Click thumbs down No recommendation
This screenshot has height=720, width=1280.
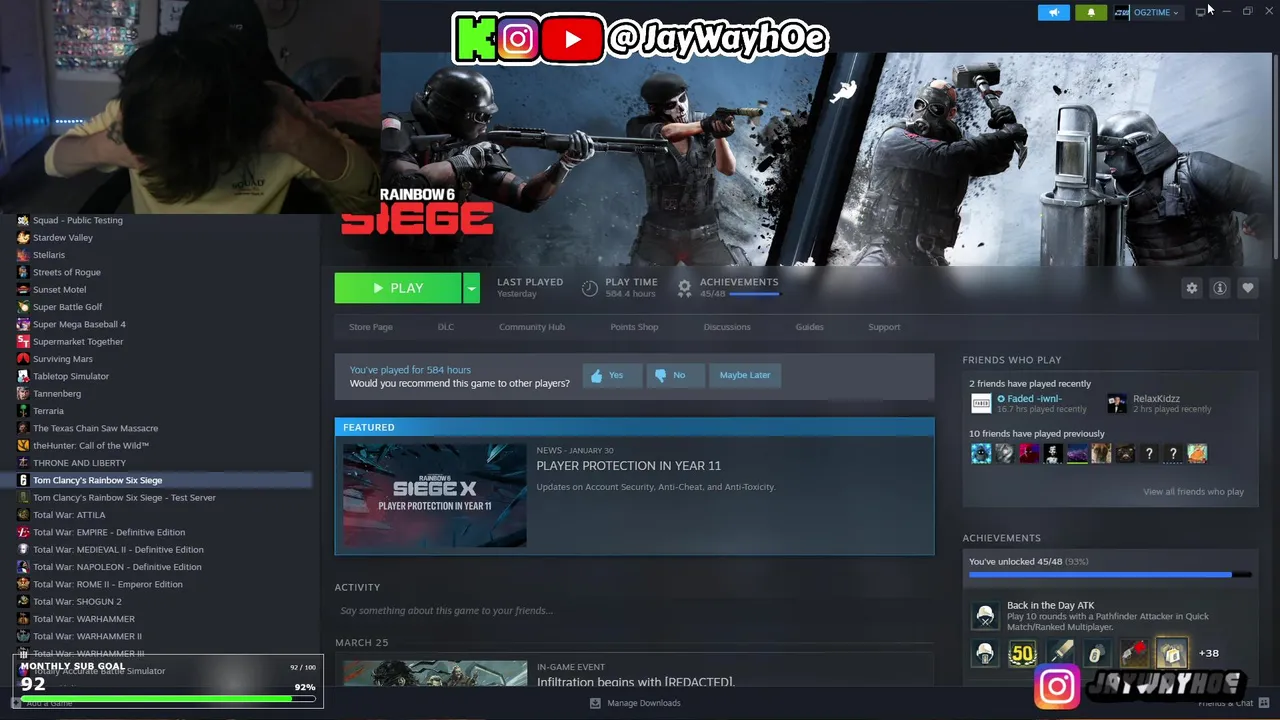[674, 375]
